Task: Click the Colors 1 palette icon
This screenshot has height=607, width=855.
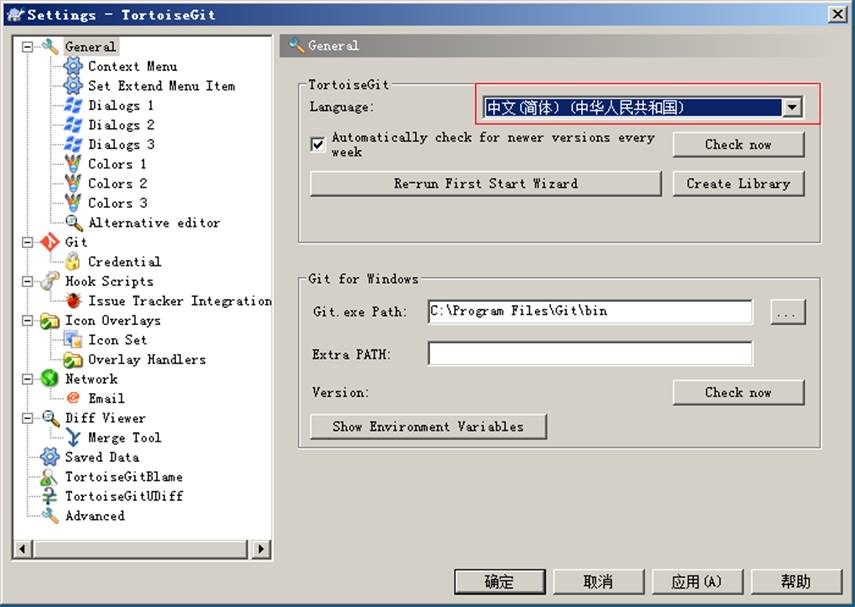Action: [73, 164]
